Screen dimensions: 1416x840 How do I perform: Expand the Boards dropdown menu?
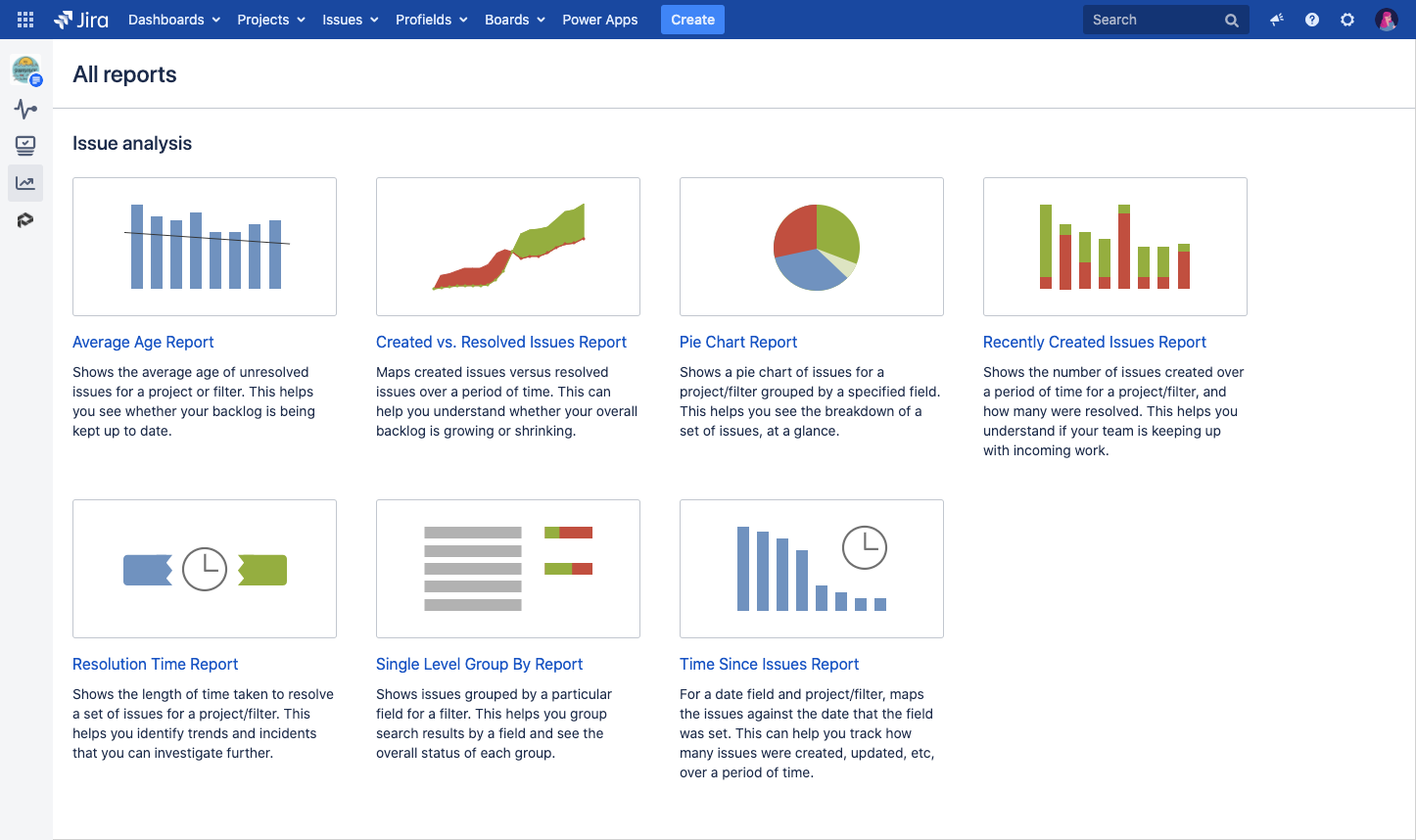tap(514, 19)
